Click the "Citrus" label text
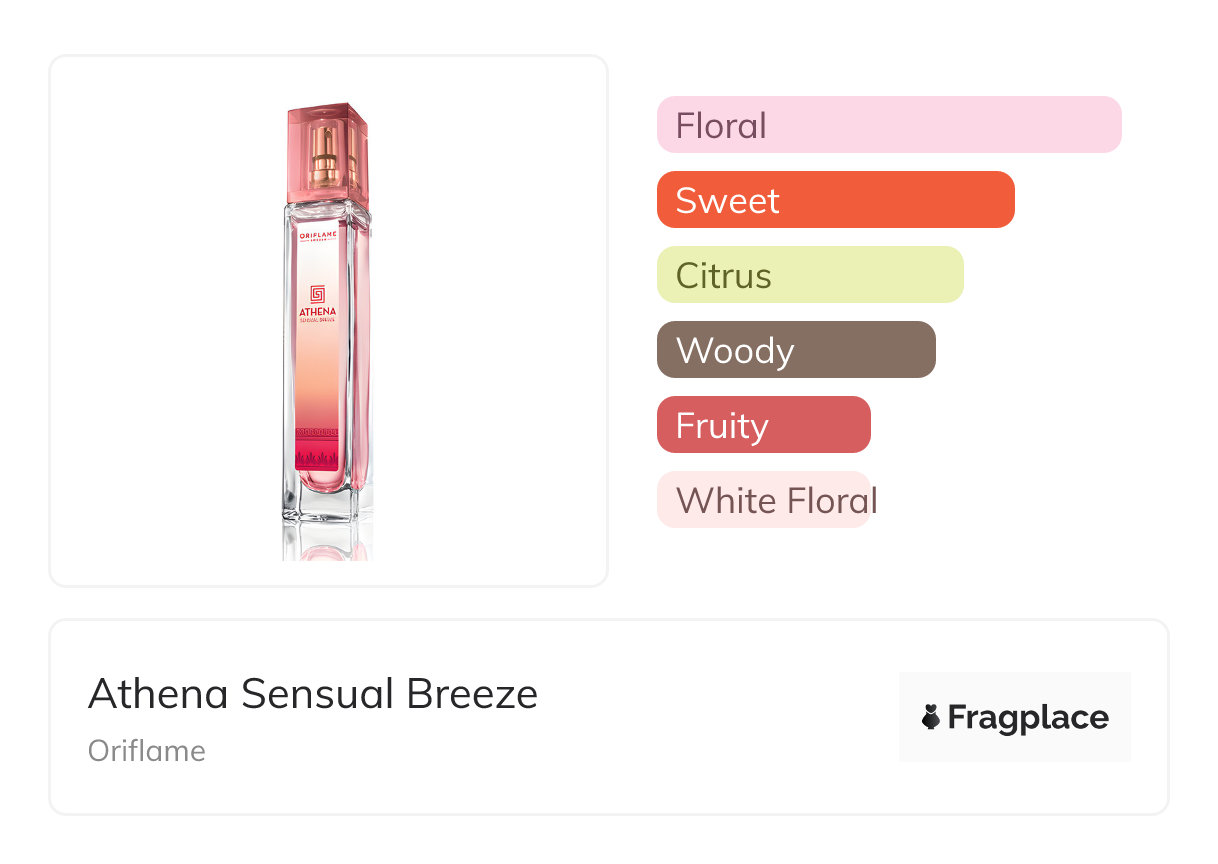The height and width of the screenshot is (864, 1218). pos(723,276)
